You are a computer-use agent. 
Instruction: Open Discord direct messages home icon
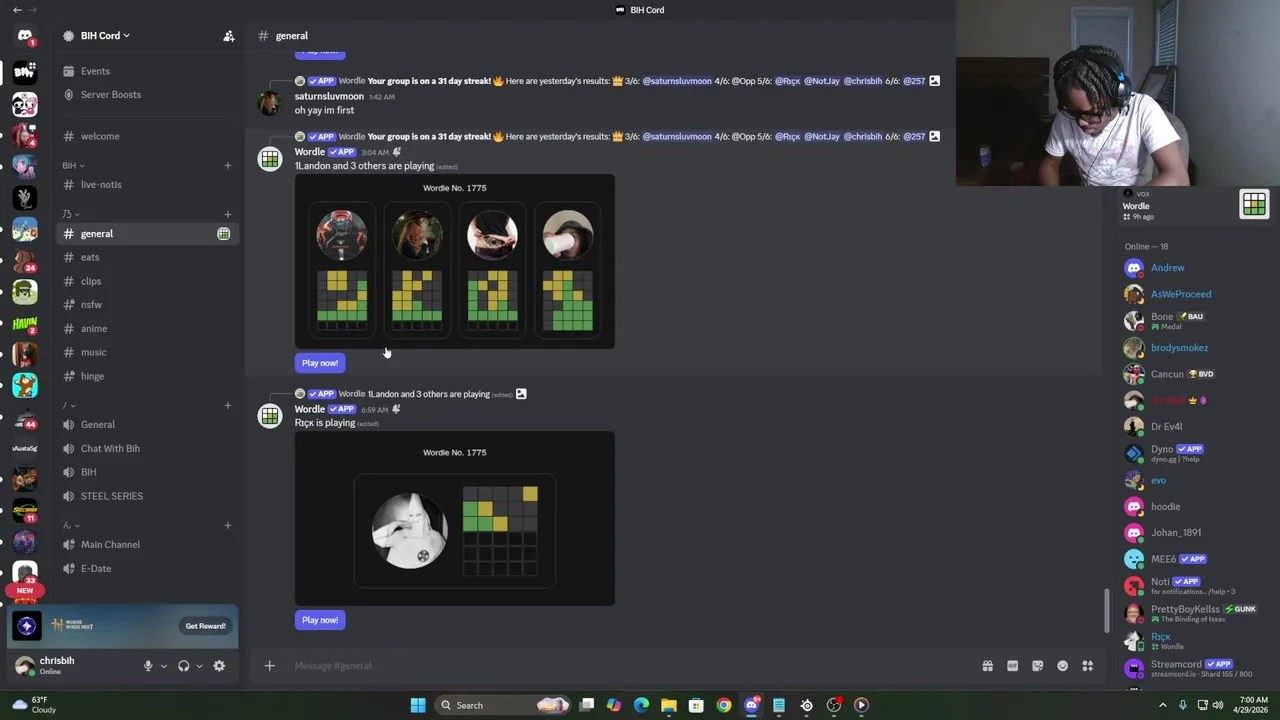[x=25, y=36]
